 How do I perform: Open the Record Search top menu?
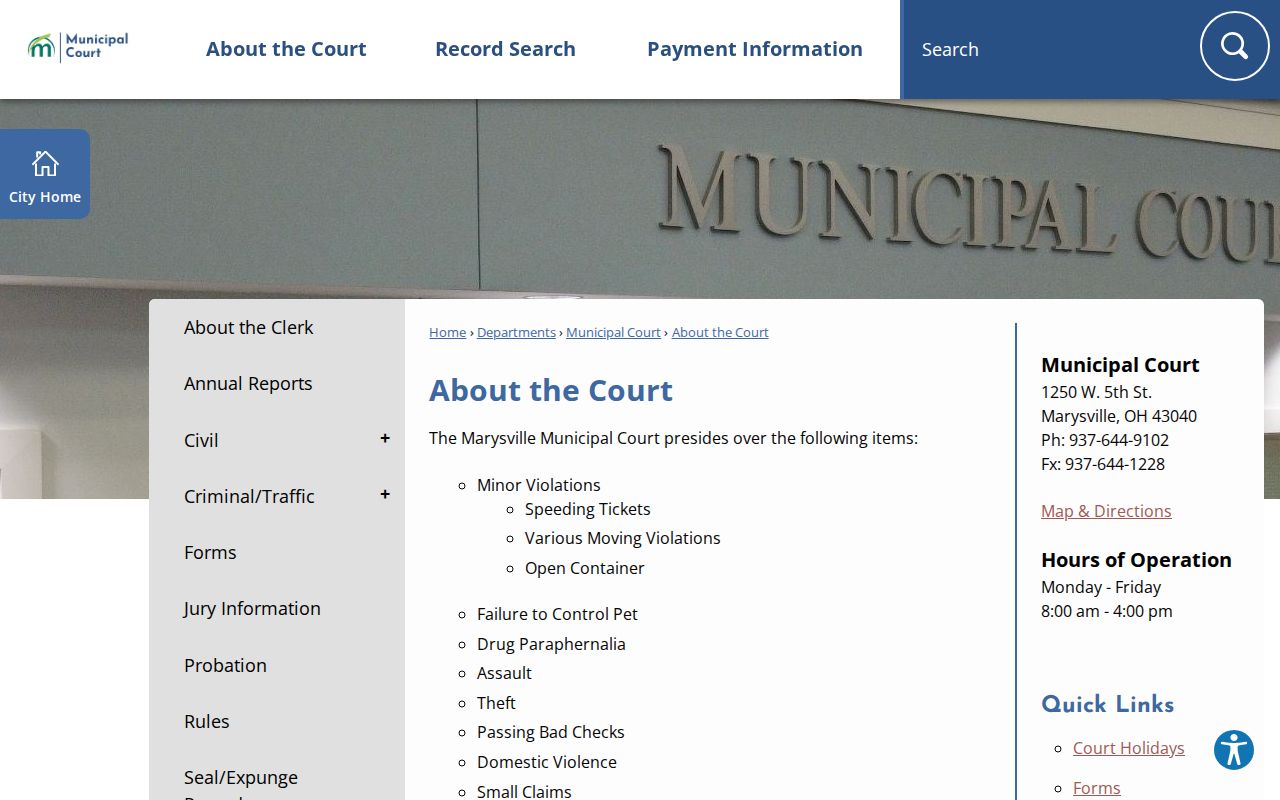click(505, 49)
